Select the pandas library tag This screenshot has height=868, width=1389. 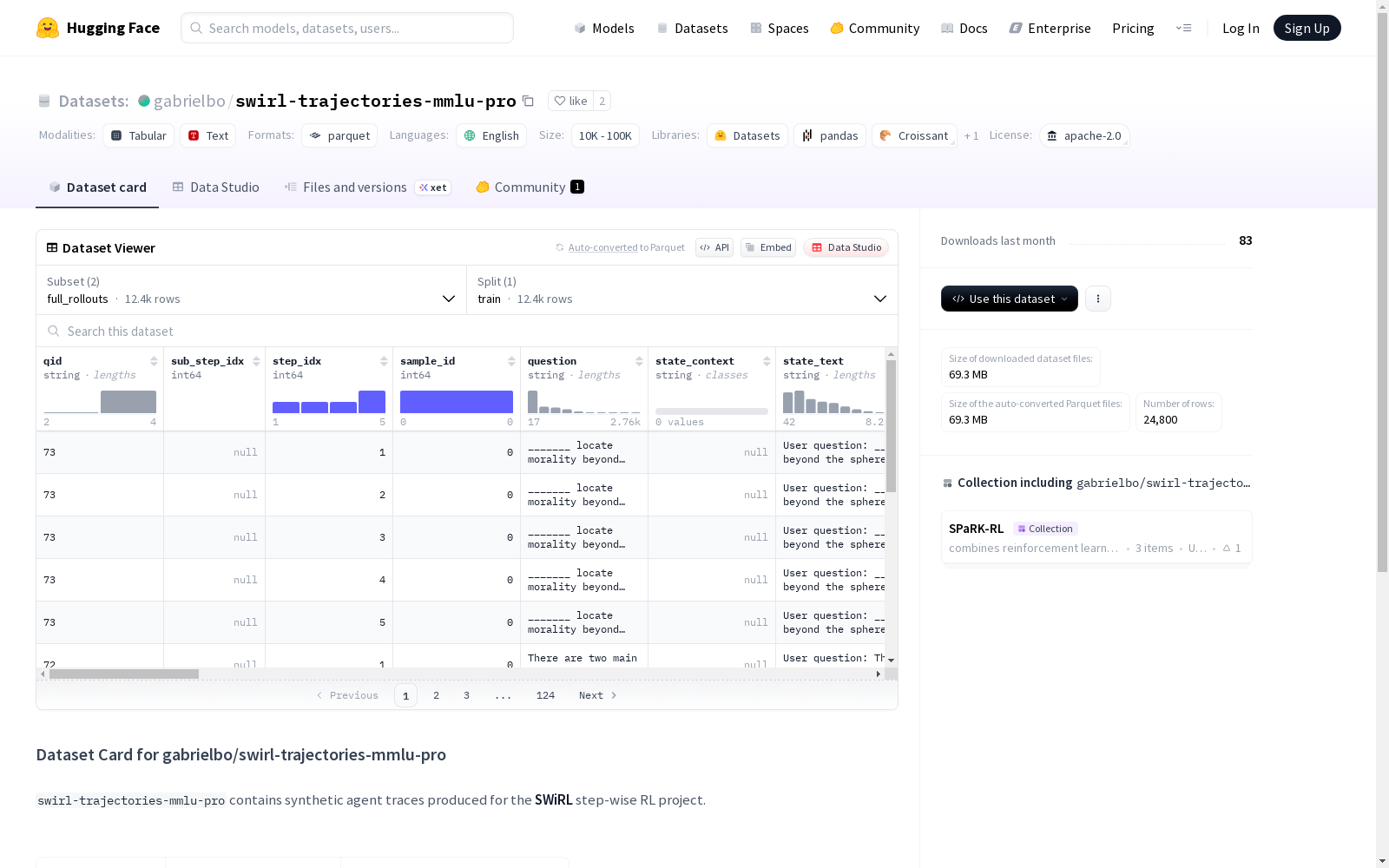(830, 135)
